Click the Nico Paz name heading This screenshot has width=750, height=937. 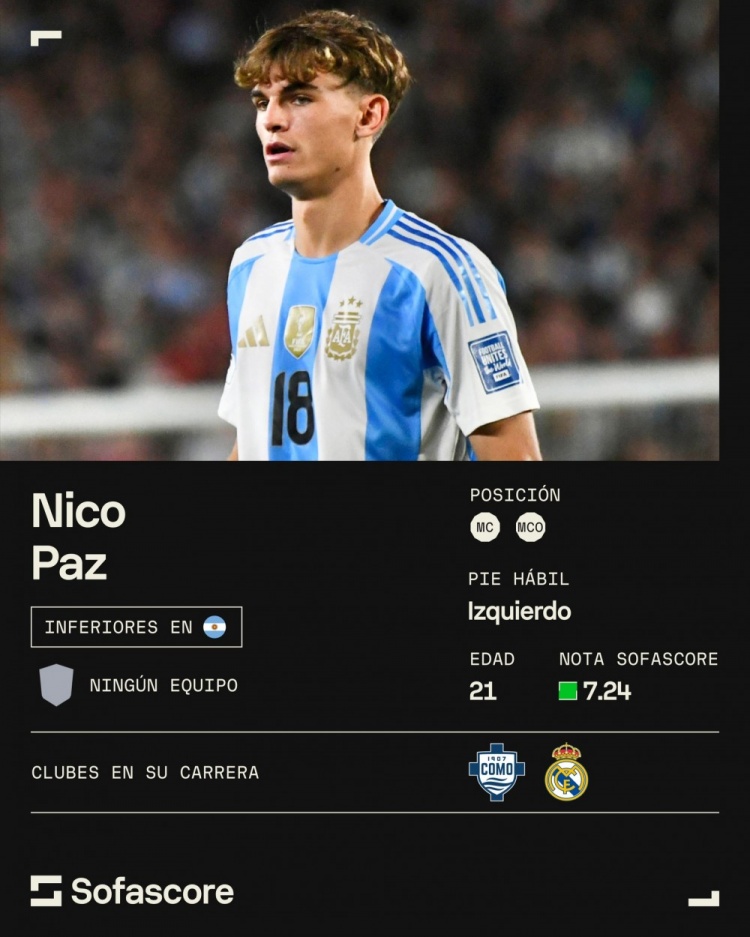tap(78, 537)
